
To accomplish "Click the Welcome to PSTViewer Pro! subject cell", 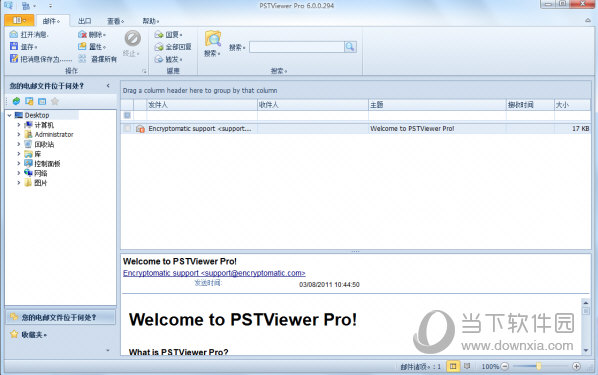I will point(437,129).
